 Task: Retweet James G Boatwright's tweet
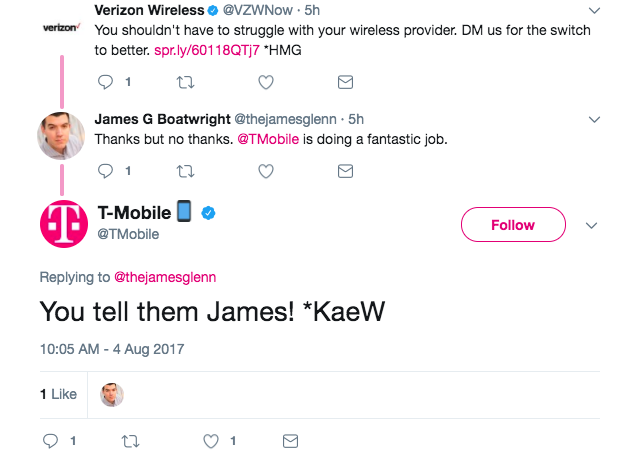click(x=185, y=172)
